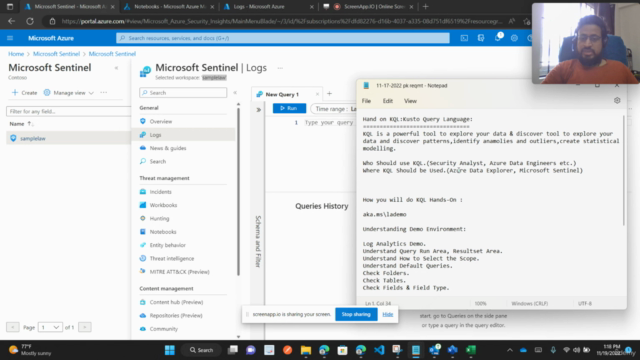Click first Microsoft Sentinel breadcrumb link
Image resolution: width=640 pixels, height=360 pixels.
coord(56,54)
